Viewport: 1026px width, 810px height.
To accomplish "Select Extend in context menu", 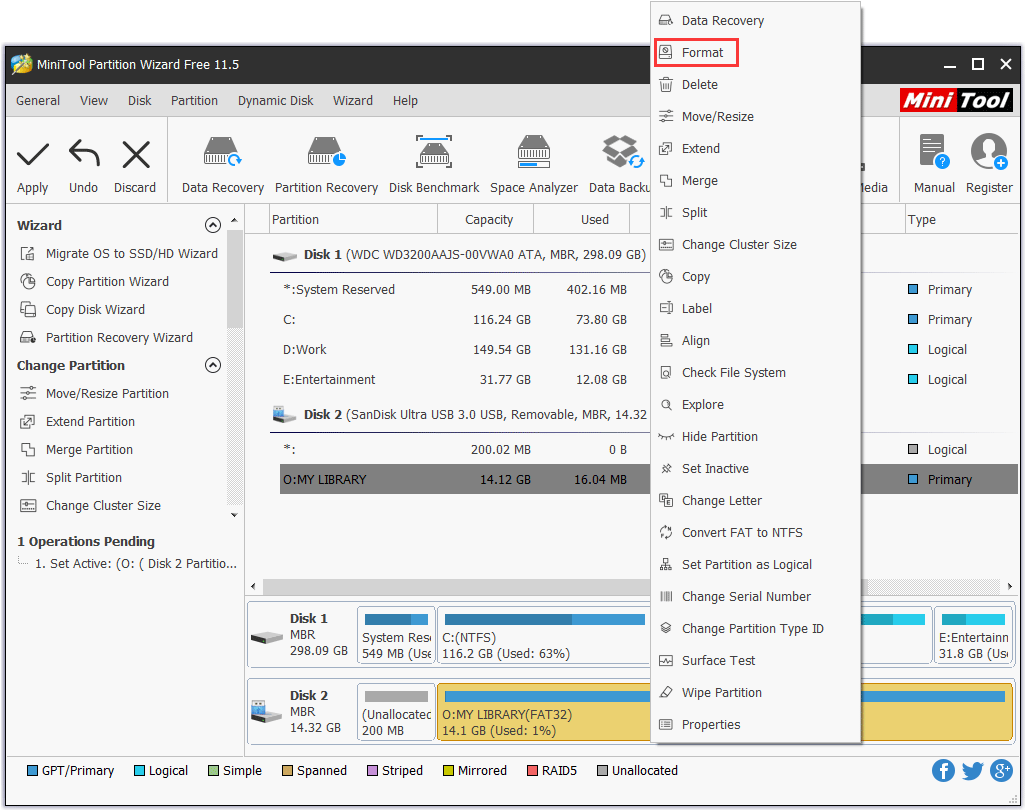I will [756, 149].
